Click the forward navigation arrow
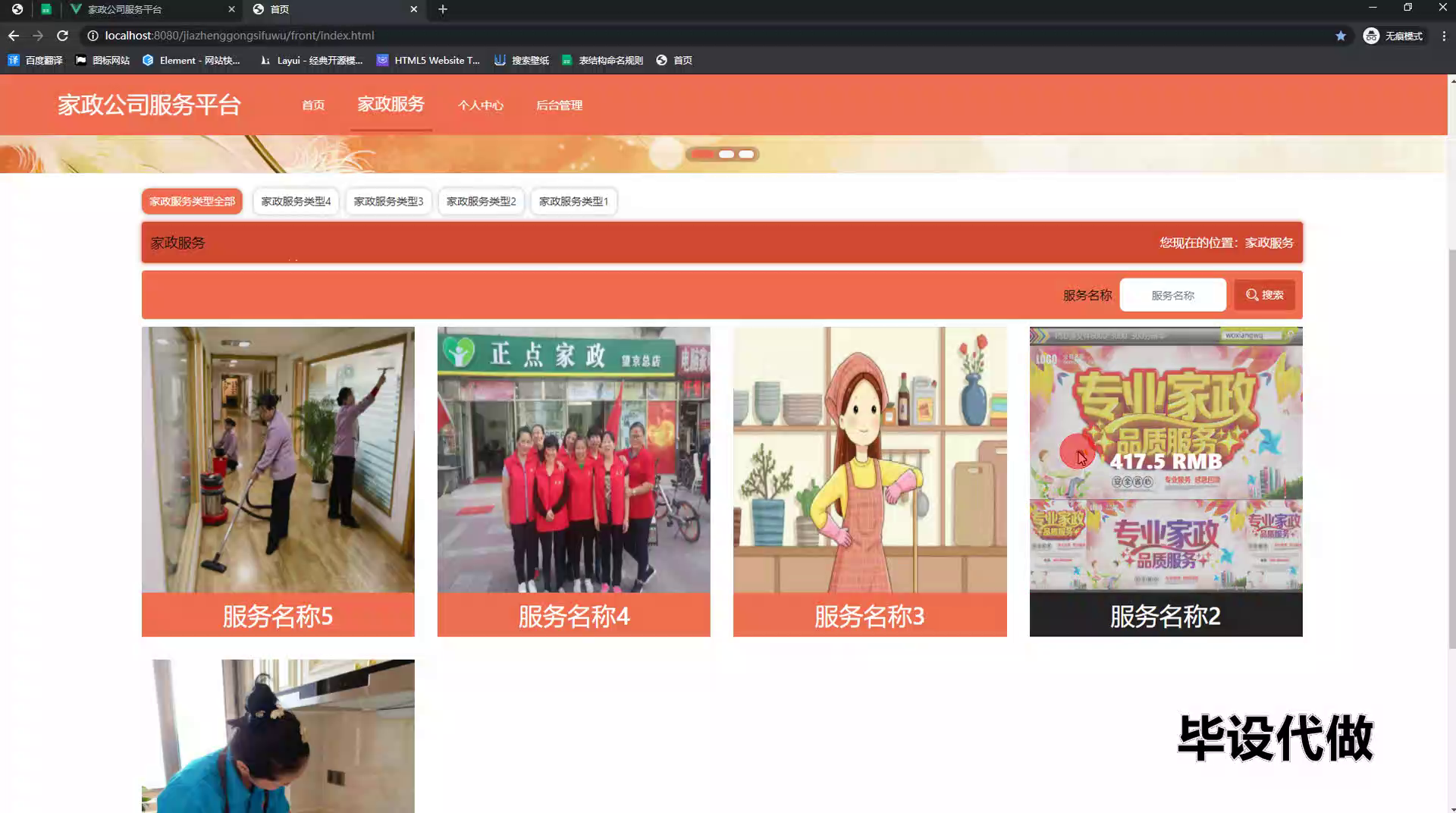 38,36
